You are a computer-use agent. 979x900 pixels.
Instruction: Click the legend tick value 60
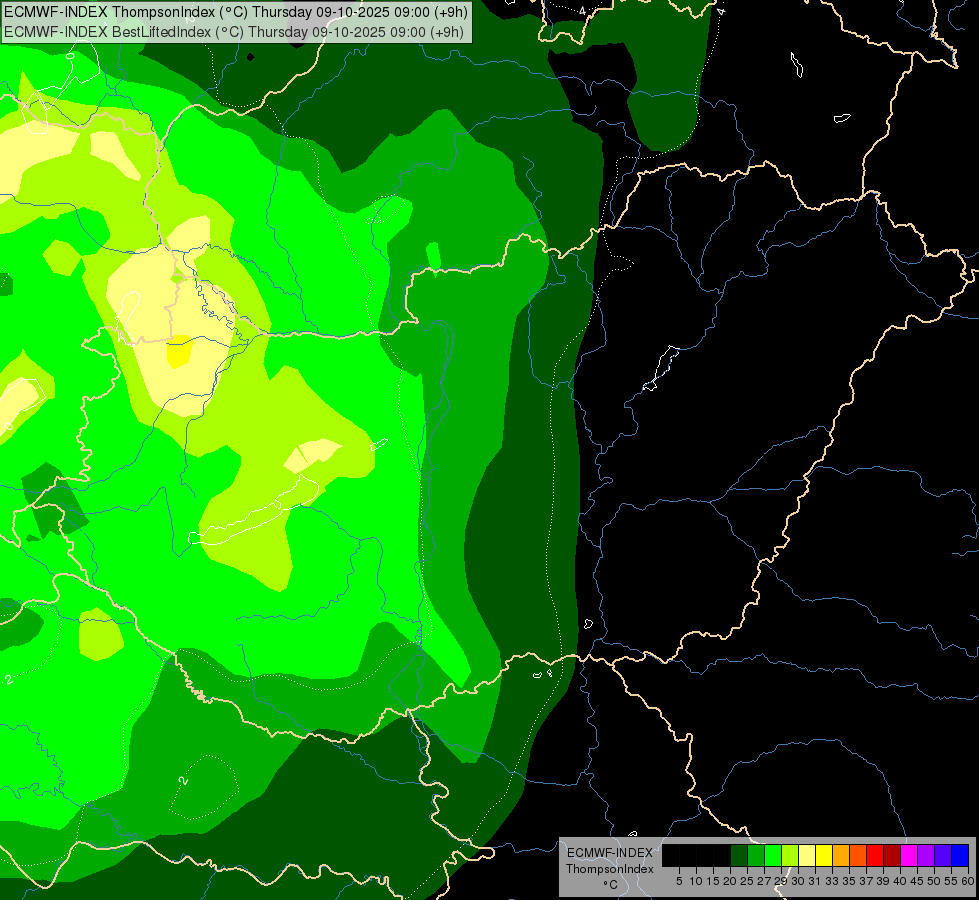point(968,881)
